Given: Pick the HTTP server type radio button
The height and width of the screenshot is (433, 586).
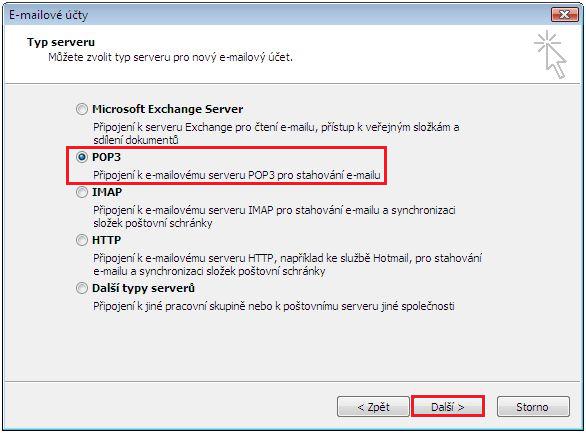Looking at the screenshot, I should pyautogui.click(x=82, y=240).
